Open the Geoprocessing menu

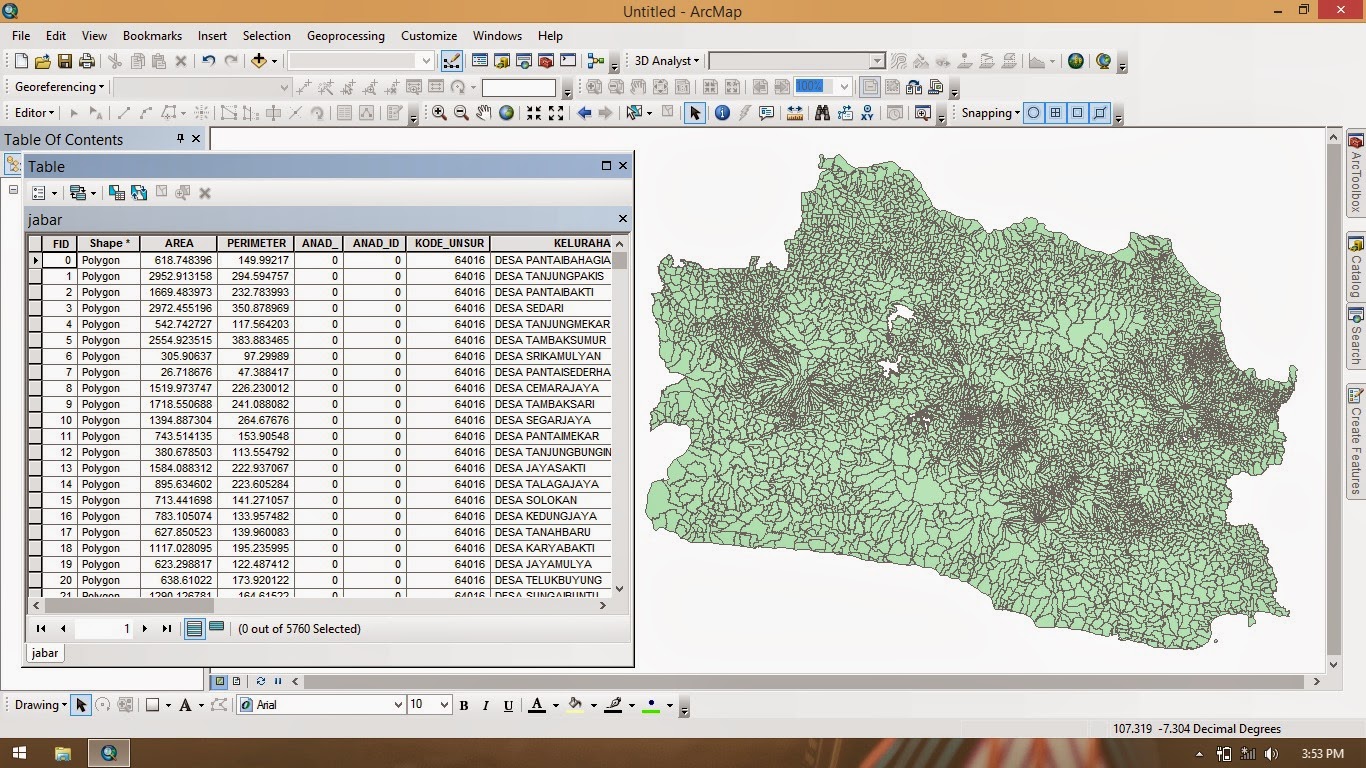click(x=345, y=36)
